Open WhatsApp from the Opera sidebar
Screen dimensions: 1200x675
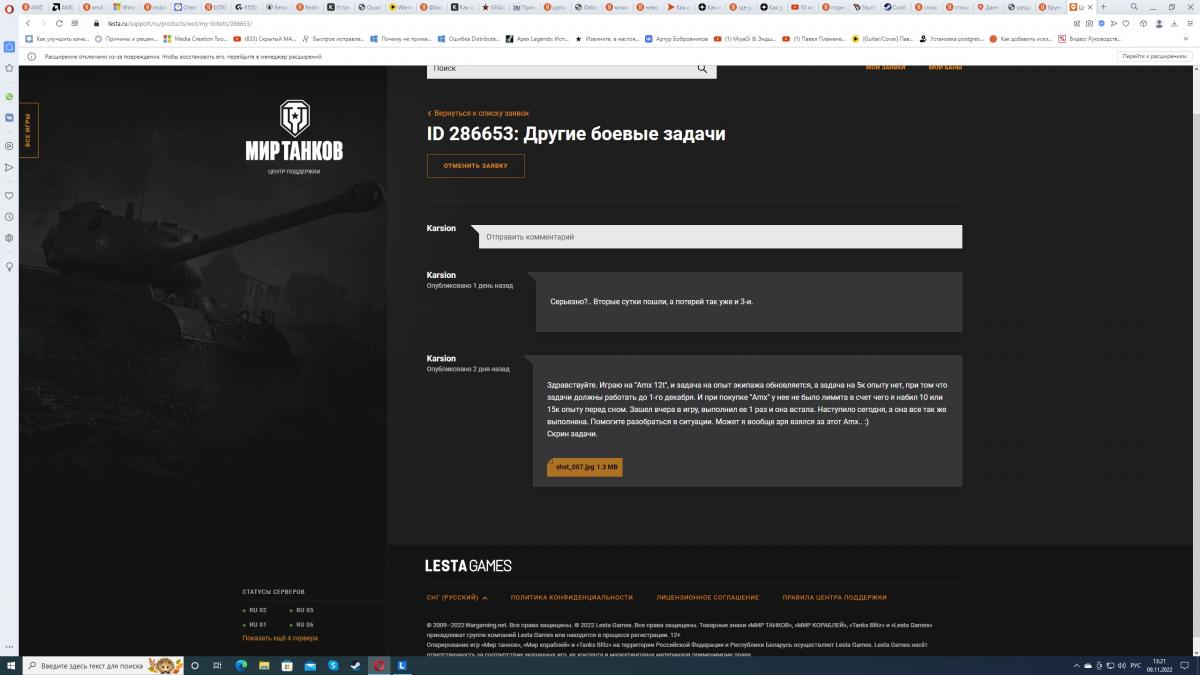(x=9, y=97)
